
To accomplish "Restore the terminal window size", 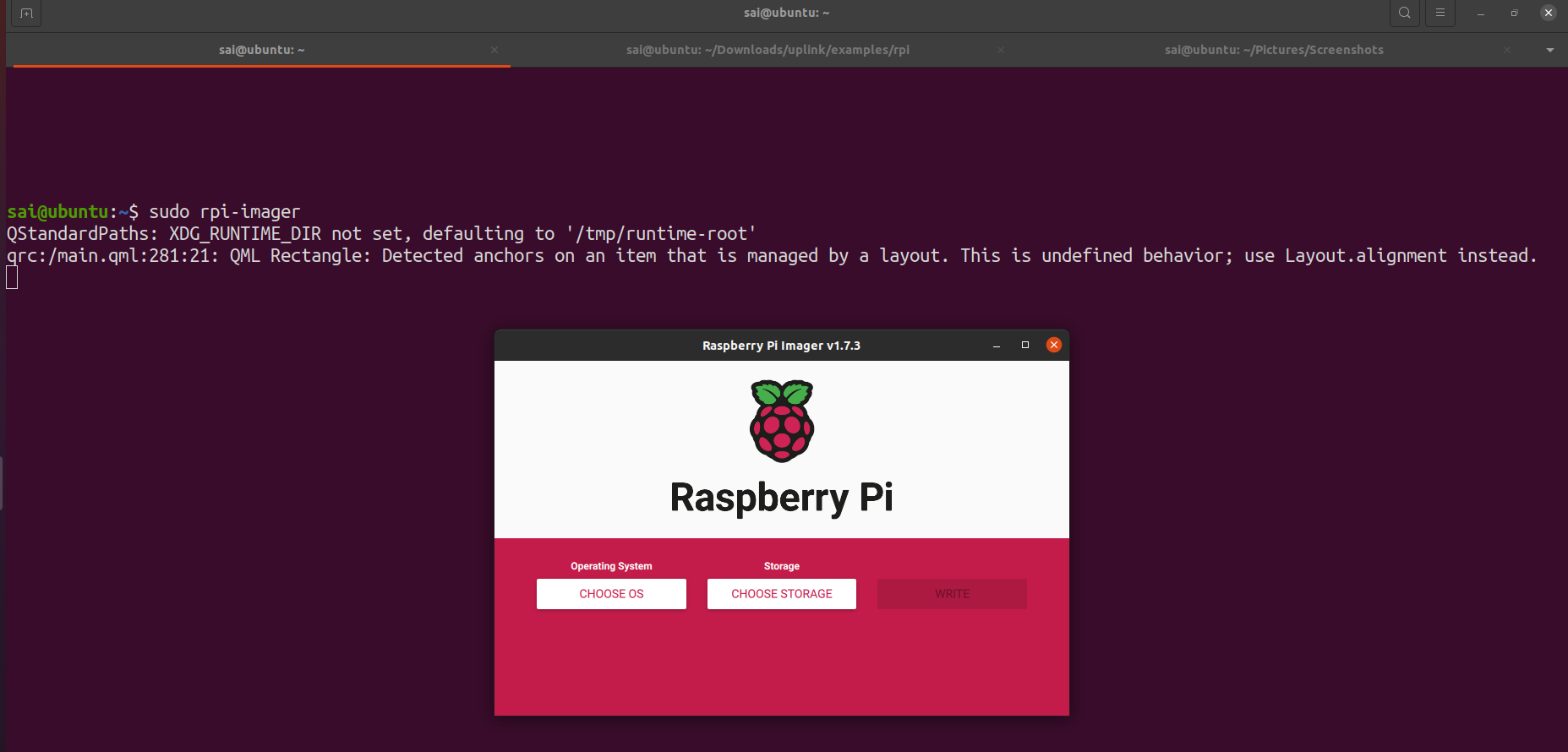I will tap(1515, 13).
